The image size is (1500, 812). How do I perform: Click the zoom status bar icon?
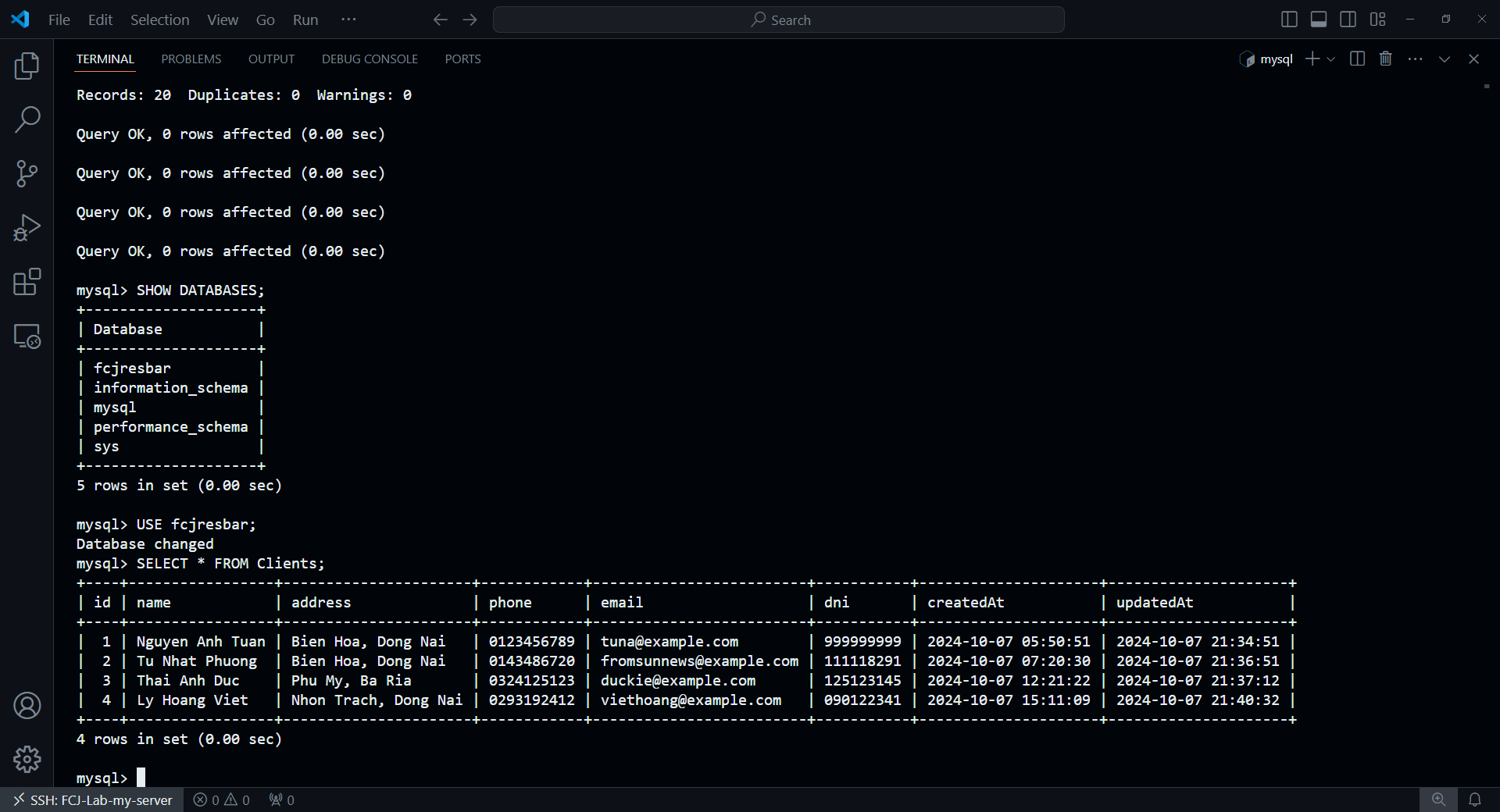1438,800
